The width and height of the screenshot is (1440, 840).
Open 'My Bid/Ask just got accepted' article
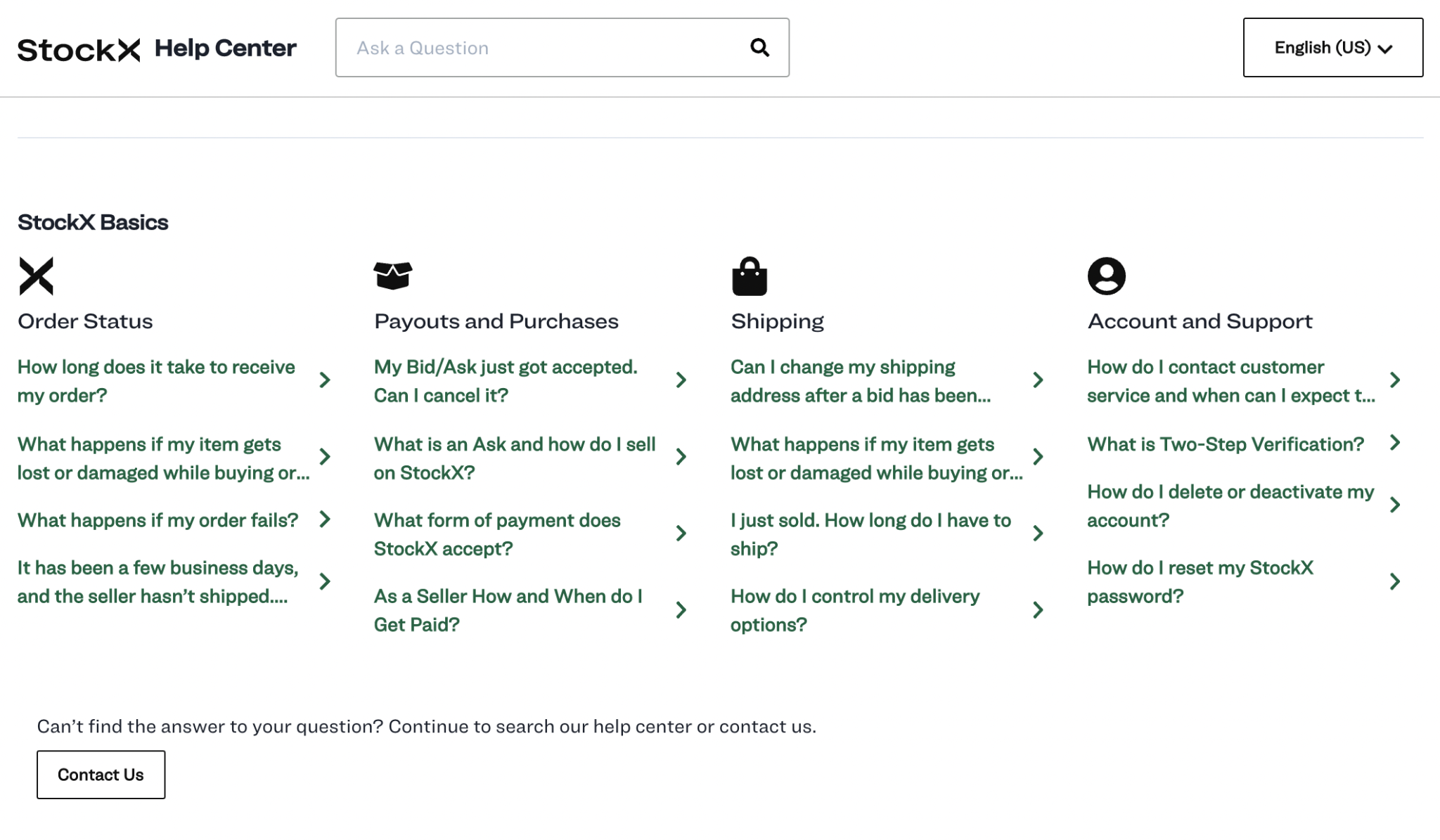coord(506,381)
